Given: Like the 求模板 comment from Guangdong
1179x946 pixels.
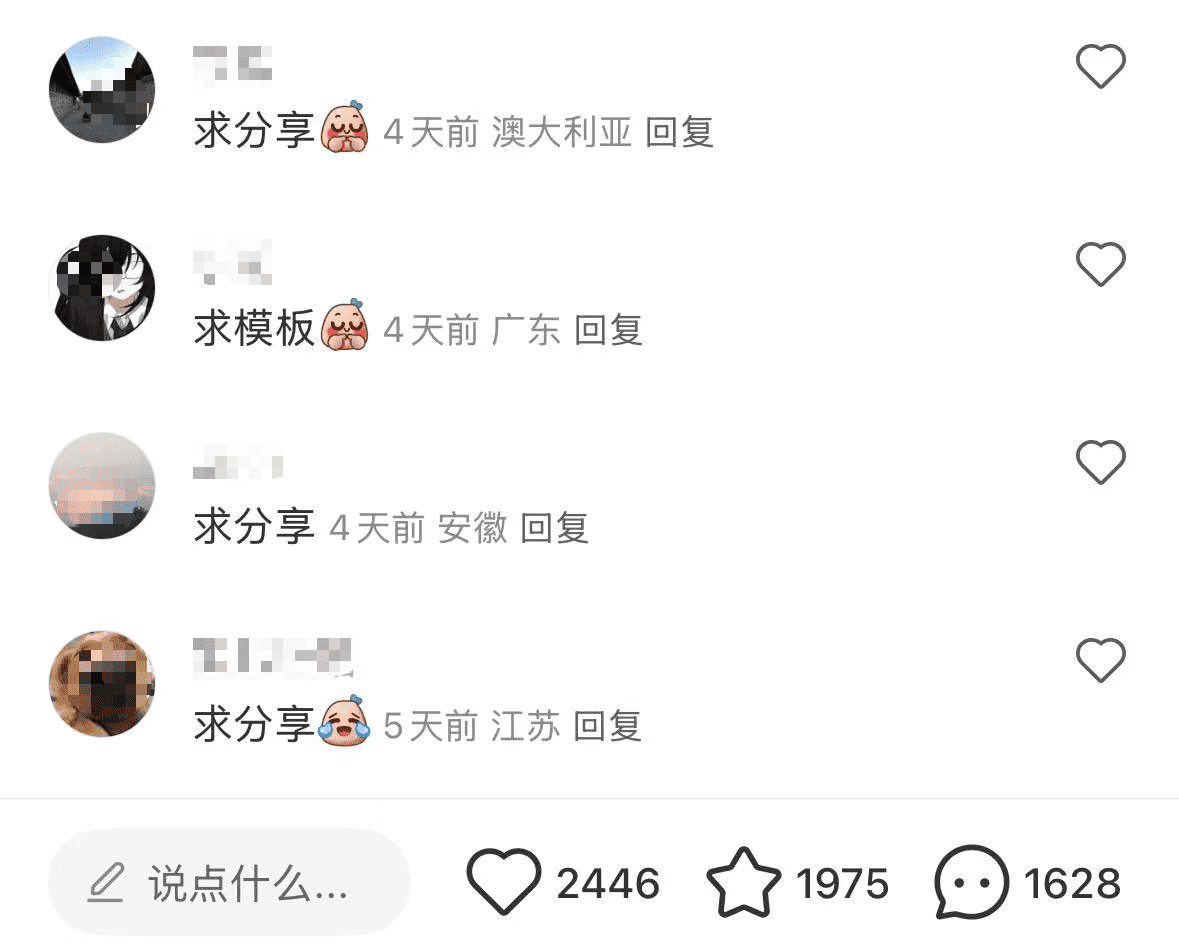Looking at the screenshot, I should point(1101,264).
